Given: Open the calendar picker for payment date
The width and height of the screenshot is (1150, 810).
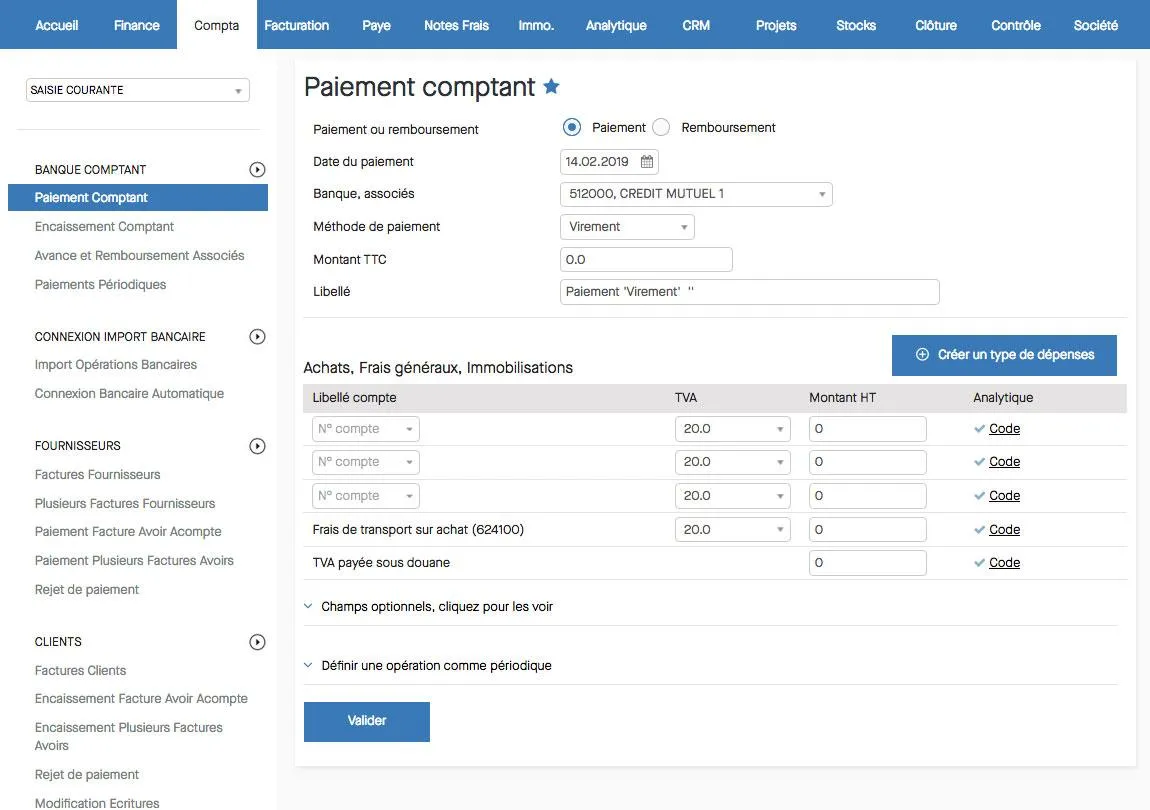Looking at the screenshot, I should (x=647, y=162).
